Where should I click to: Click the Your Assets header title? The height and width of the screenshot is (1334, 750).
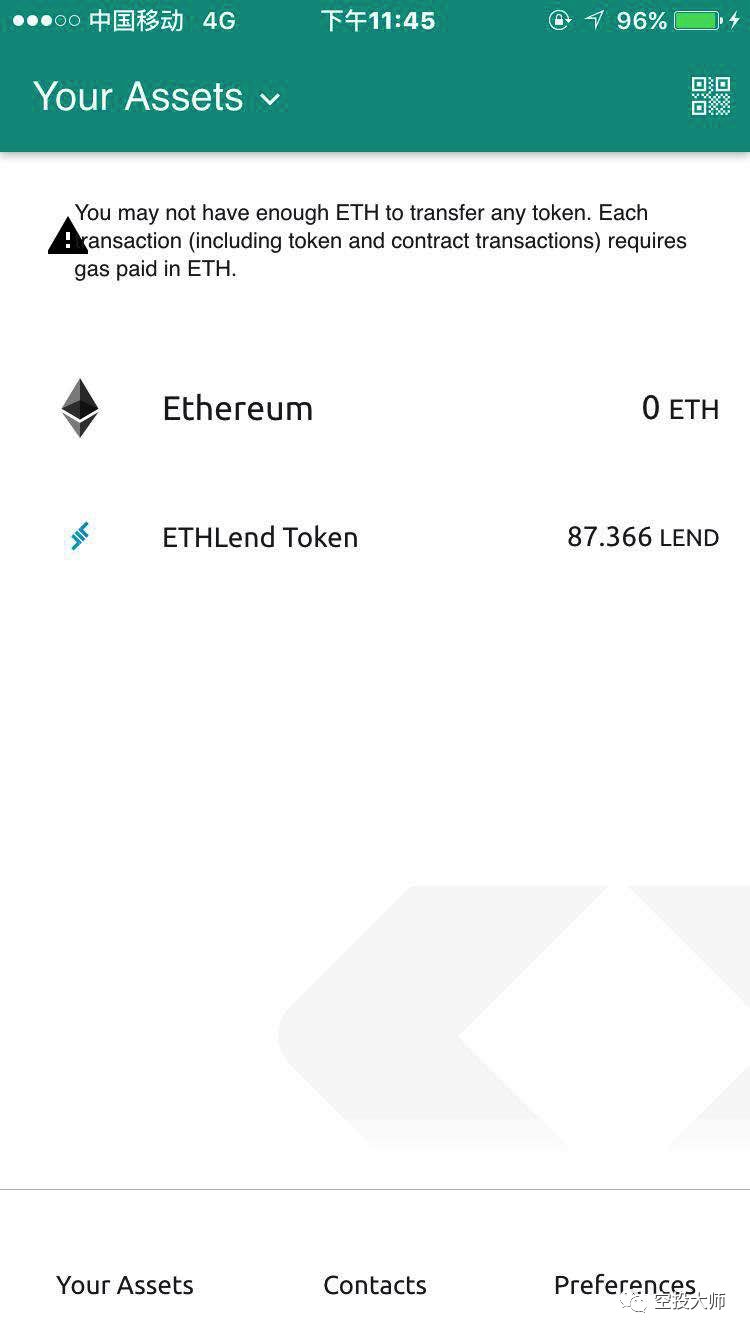tap(138, 97)
